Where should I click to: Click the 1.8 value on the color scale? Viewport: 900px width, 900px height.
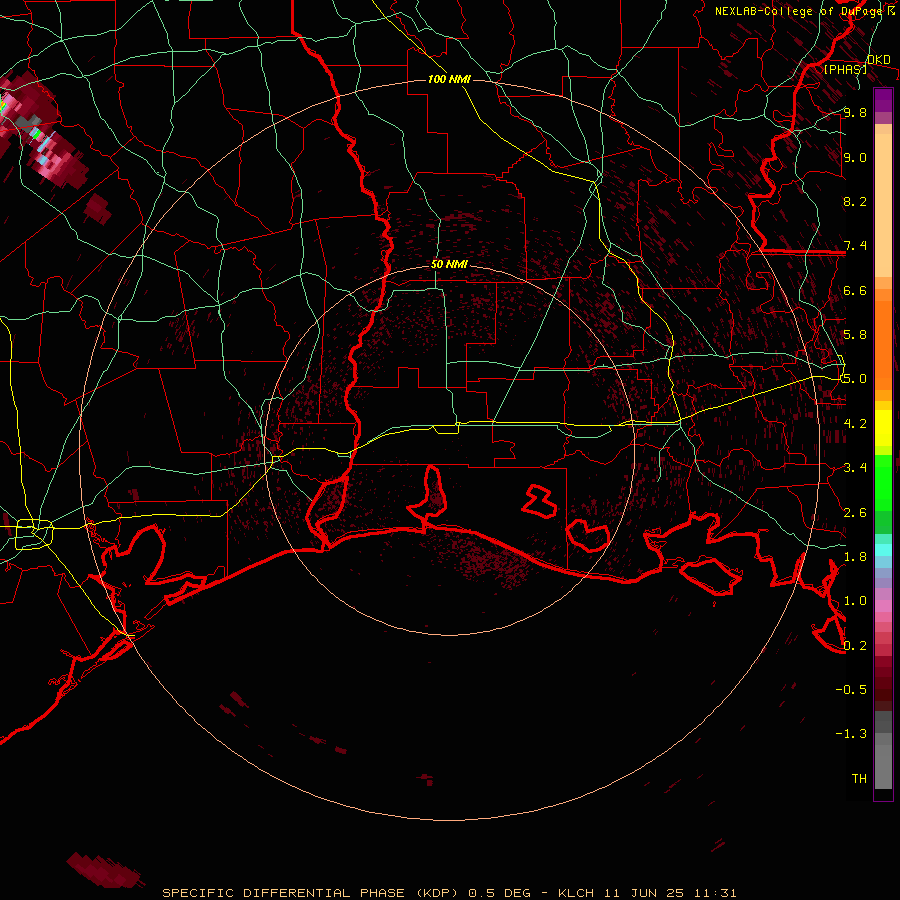coord(855,556)
